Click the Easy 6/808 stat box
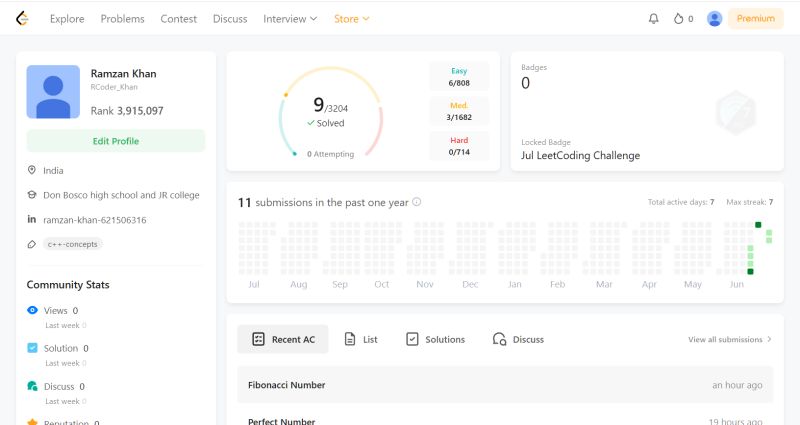The width and height of the screenshot is (800, 425). 459,77
